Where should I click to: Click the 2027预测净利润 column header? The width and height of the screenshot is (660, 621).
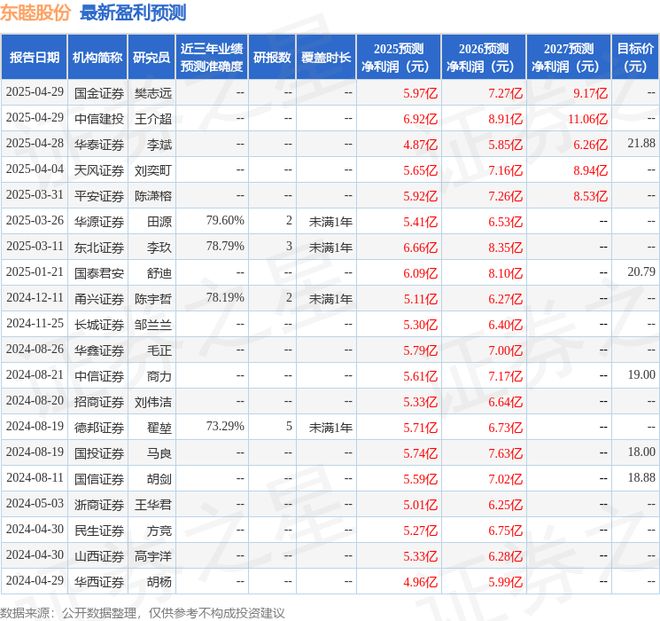pyautogui.click(x=566, y=57)
